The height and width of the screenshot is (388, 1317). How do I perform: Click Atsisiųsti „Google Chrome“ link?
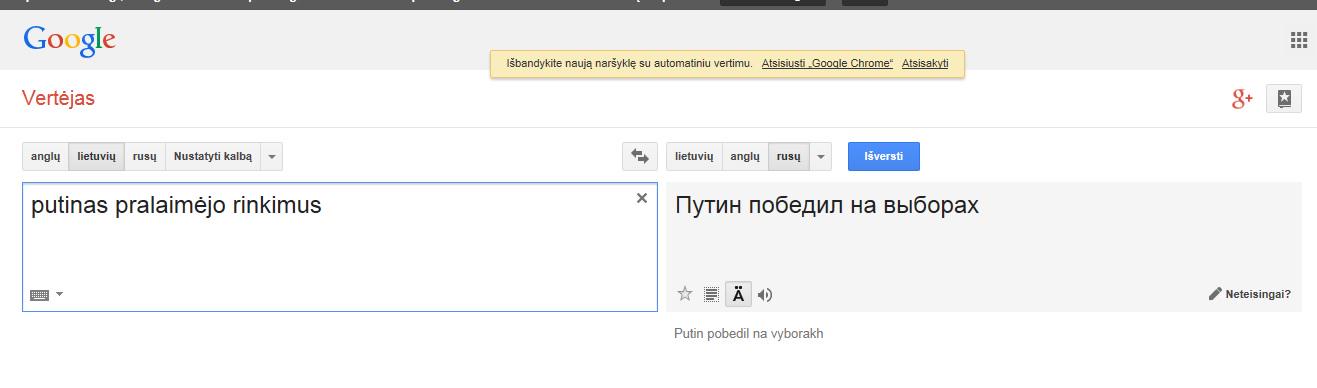click(827, 63)
